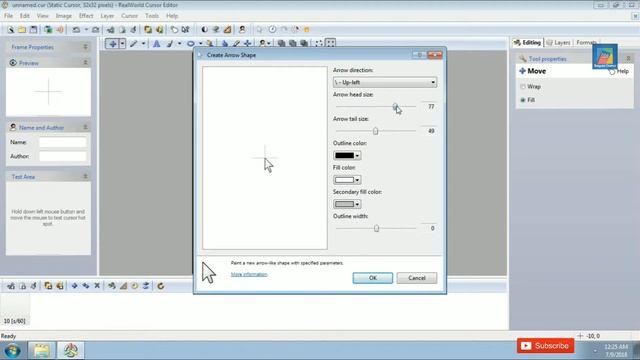This screenshot has width=640, height=360.
Task: Click the person portrait icon in the main toolbar
Action: [x=242, y=29]
